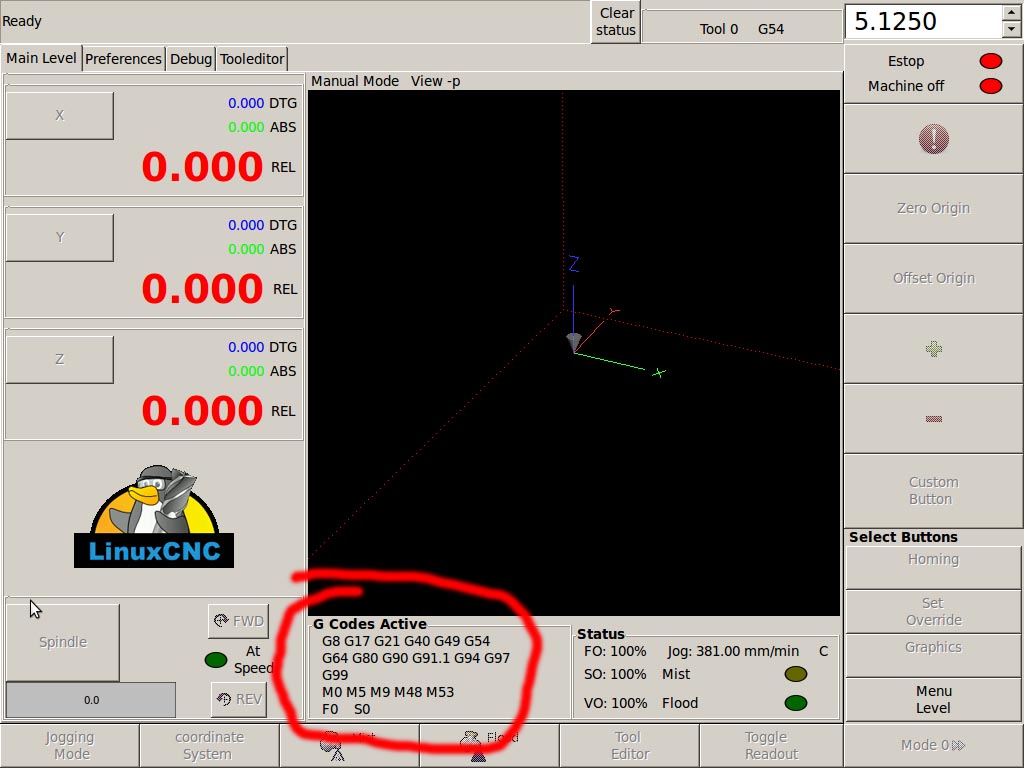The width and height of the screenshot is (1024, 768).
Task: Open the Debug tab
Action: click(x=191, y=59)
